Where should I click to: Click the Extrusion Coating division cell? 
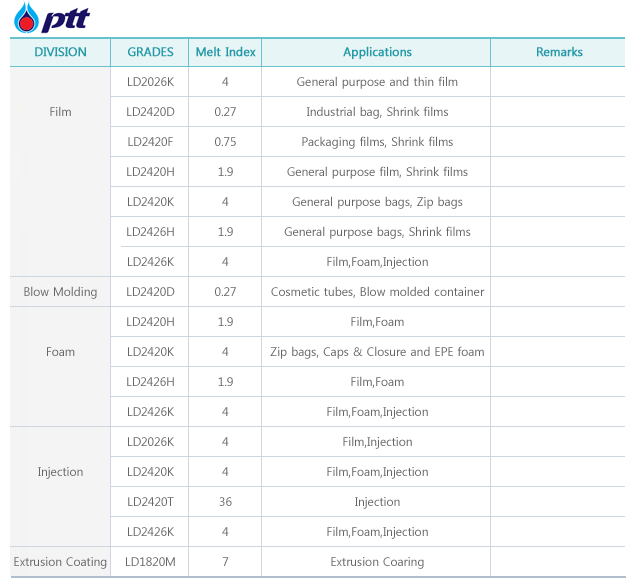point(60,562)
